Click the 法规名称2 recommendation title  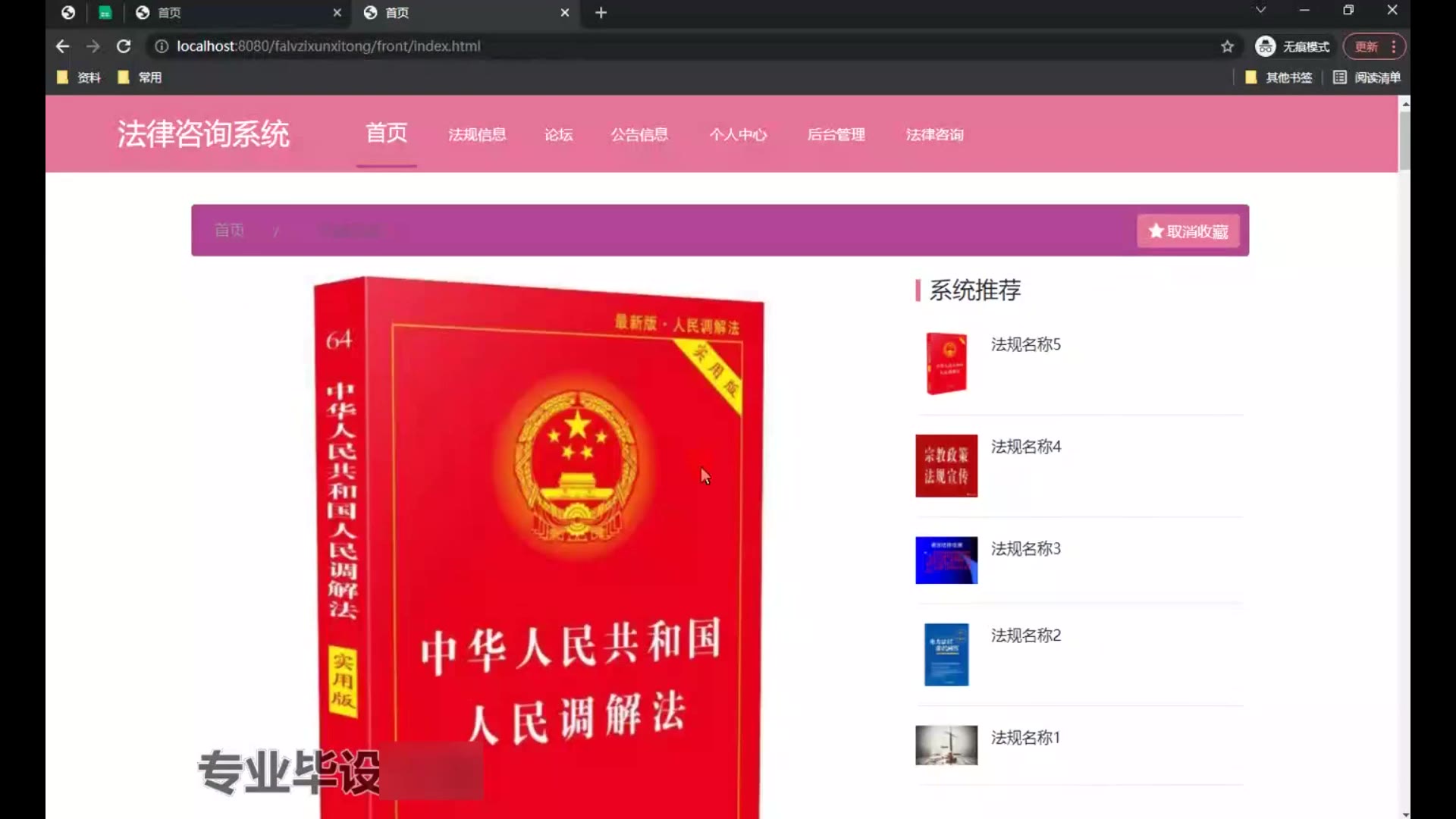click(x=1025, y=635)
